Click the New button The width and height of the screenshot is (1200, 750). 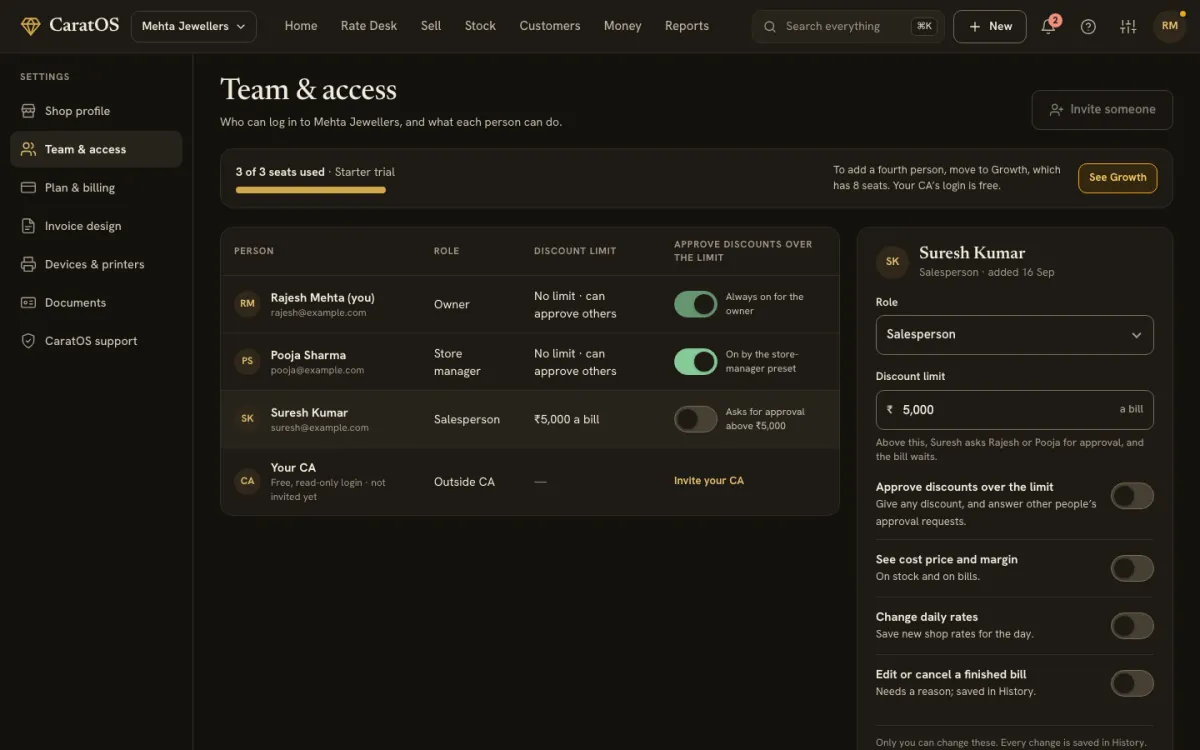(x=990, y=26)
